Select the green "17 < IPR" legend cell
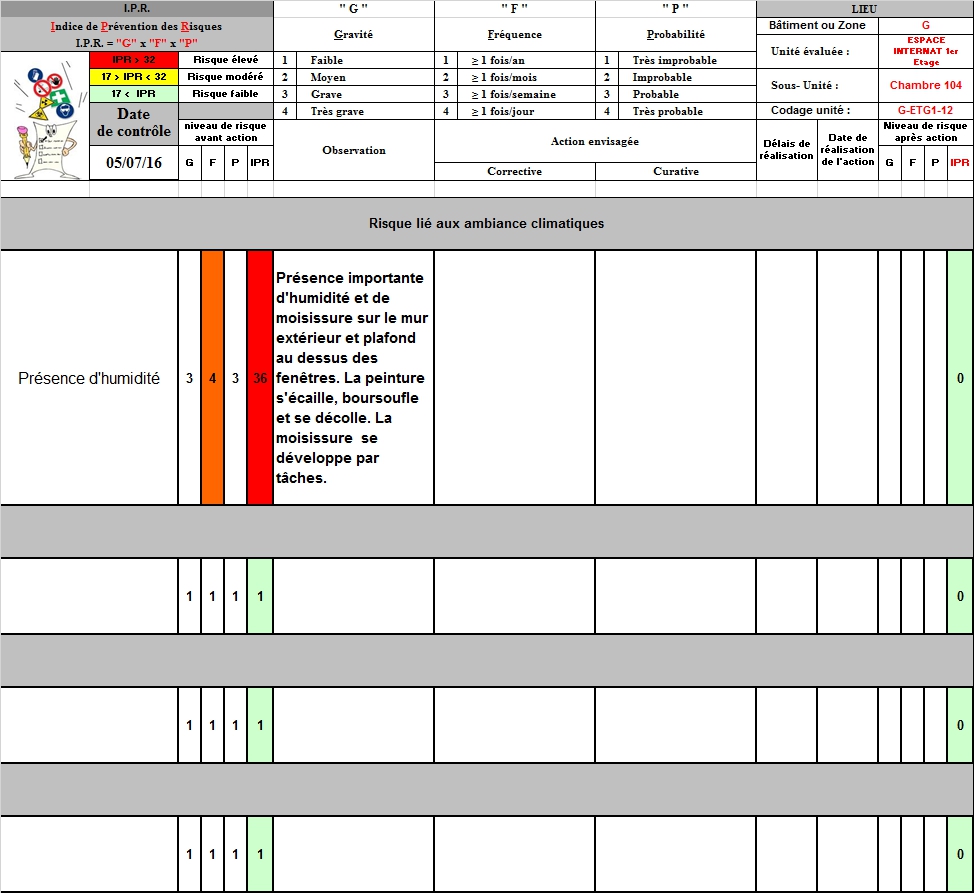The height and width of the screenshot is (893, 974). (133, 94)
